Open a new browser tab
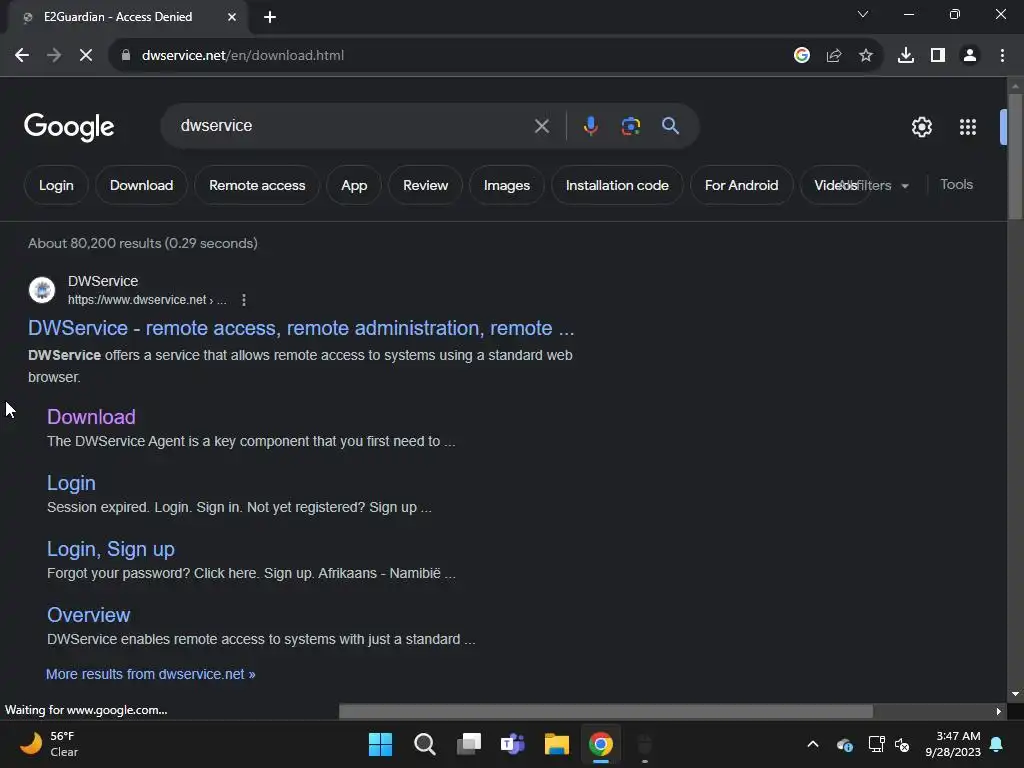Screen dimensions: 1024x768 click(x=270, y=17)
